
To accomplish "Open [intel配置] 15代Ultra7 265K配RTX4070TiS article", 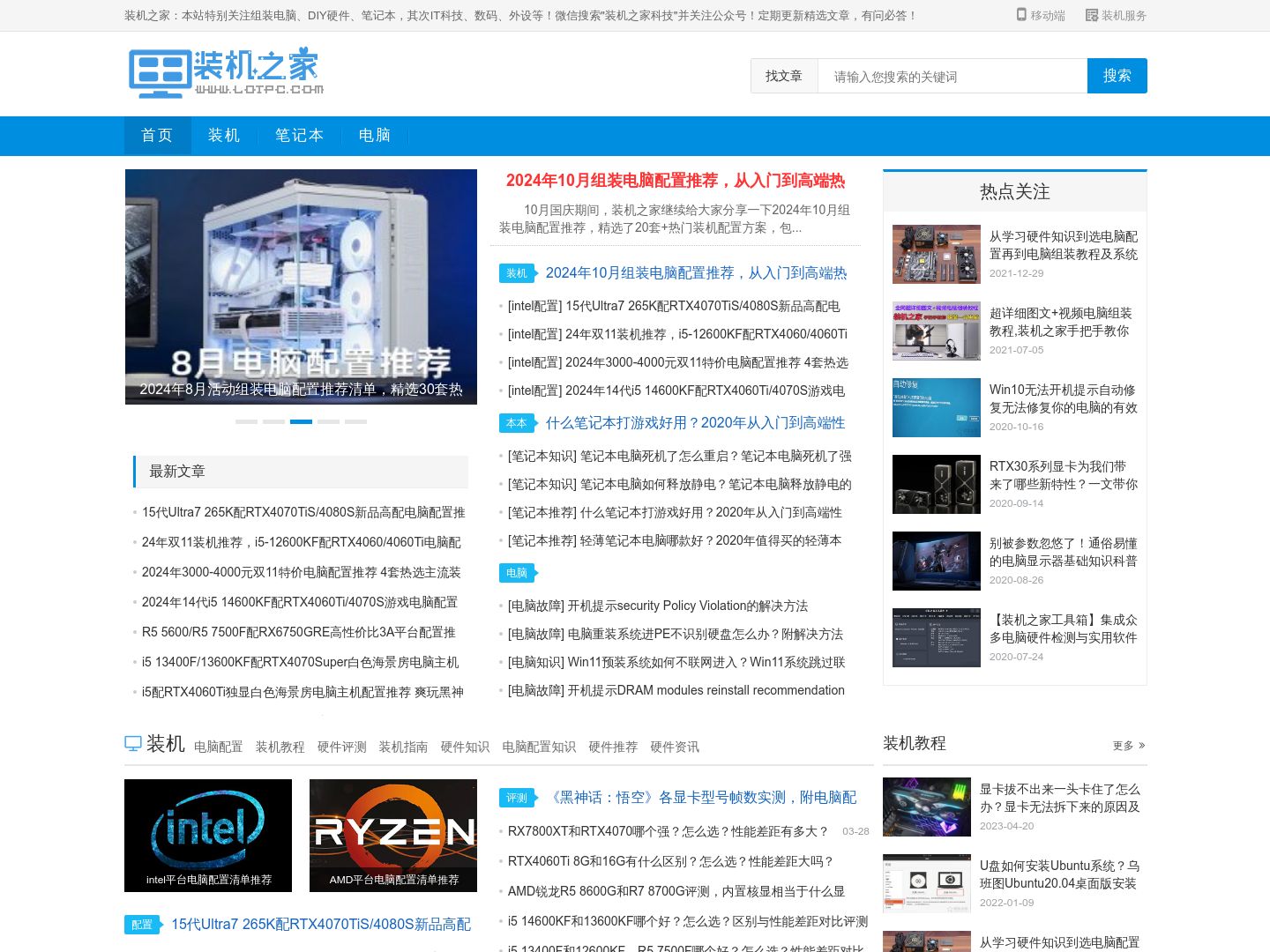I will (x=674, y=307).
